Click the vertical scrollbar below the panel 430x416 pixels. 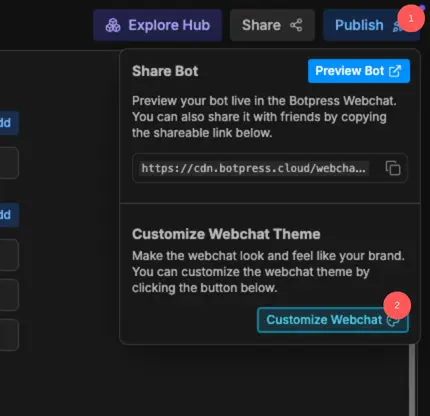tap(412, 380)
